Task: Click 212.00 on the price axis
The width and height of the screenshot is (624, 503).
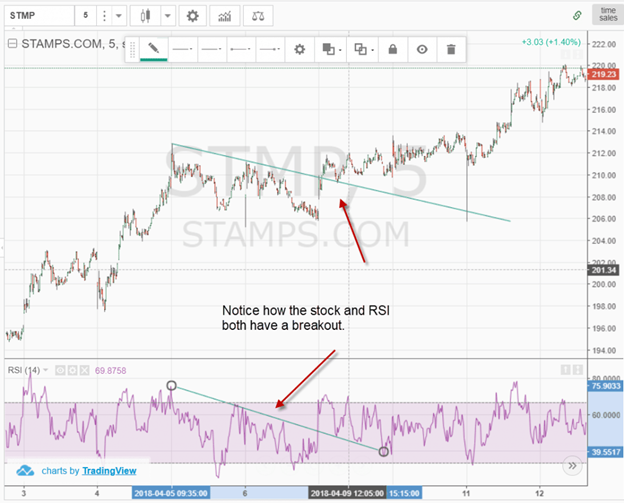Action: pos(604,153)
